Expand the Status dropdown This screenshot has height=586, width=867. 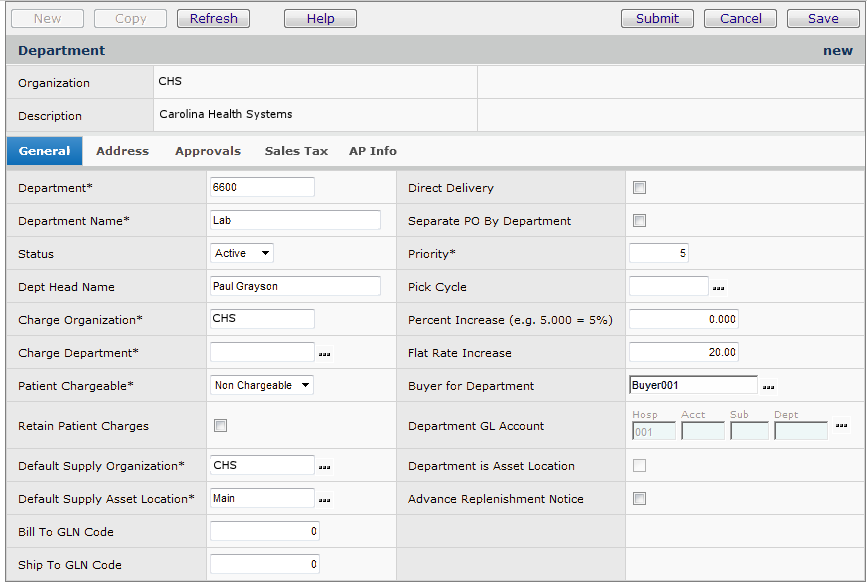pos(241,254)
